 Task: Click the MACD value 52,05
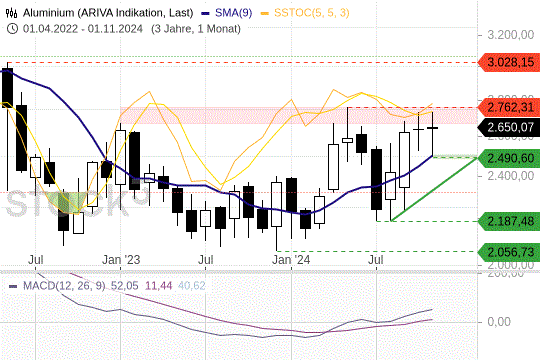coord(124,286)
